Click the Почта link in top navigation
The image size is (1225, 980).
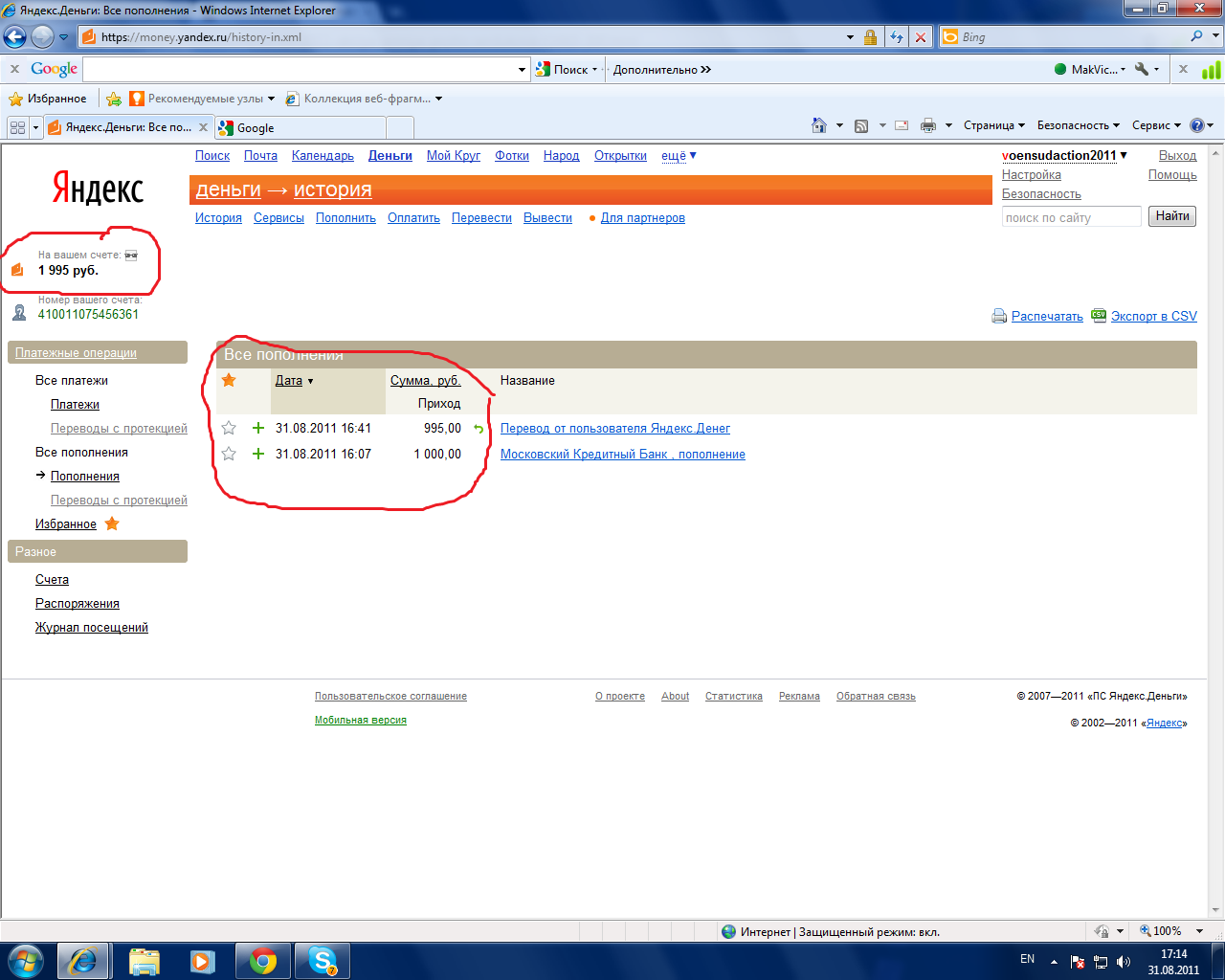click(x=260, y=155)
